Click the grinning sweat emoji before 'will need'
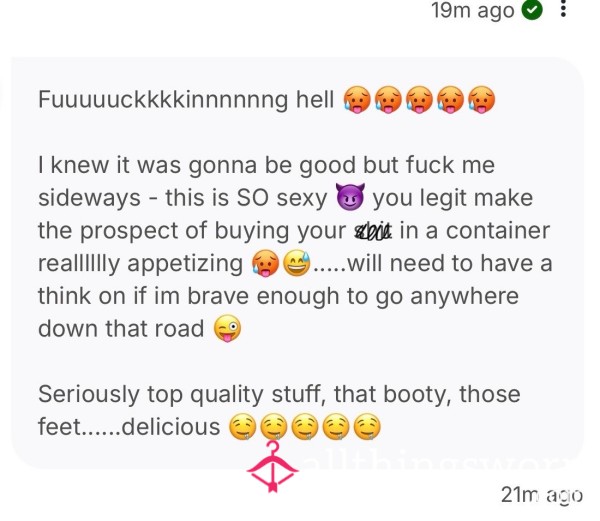This screenshot has width=600, height=521. coord(297,263)
